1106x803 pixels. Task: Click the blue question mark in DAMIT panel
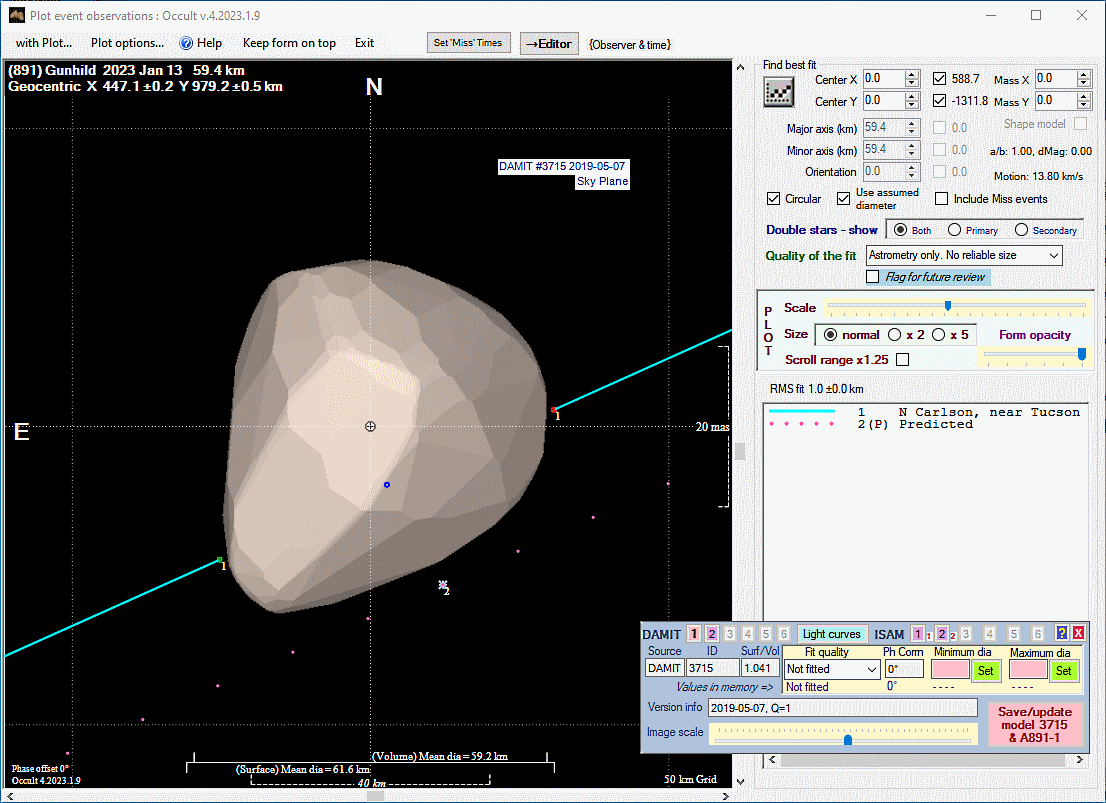click(1062, 633)
